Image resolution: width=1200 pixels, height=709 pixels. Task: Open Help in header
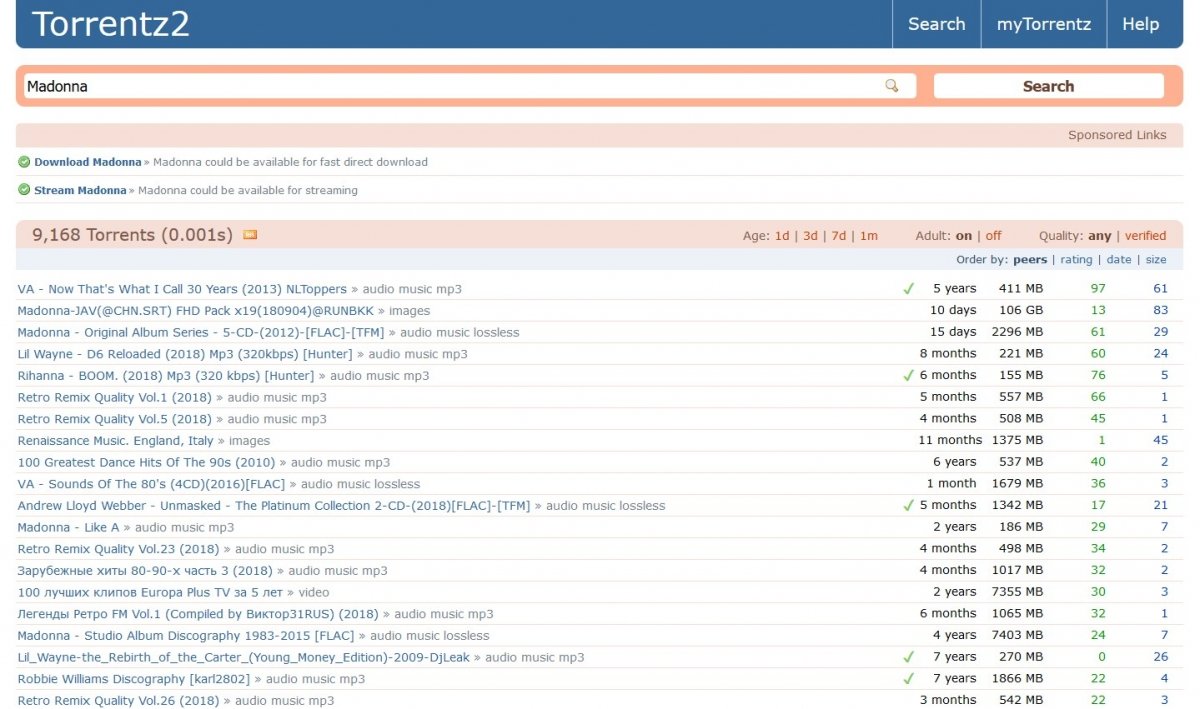pyautogui.click(x=1140, y=24)
